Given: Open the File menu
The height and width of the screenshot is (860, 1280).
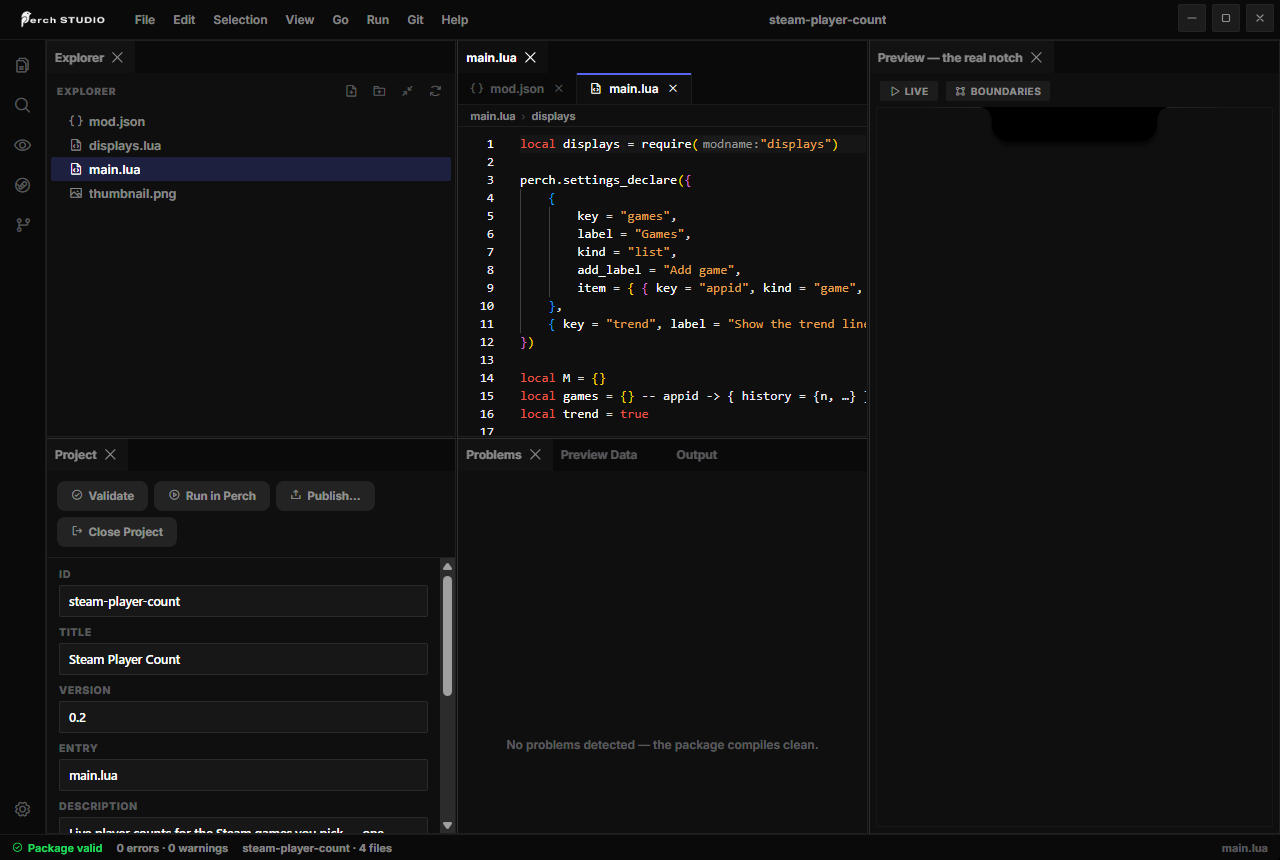Looking at the screenshot, I should pyautogui.click(x=145, y=20).
